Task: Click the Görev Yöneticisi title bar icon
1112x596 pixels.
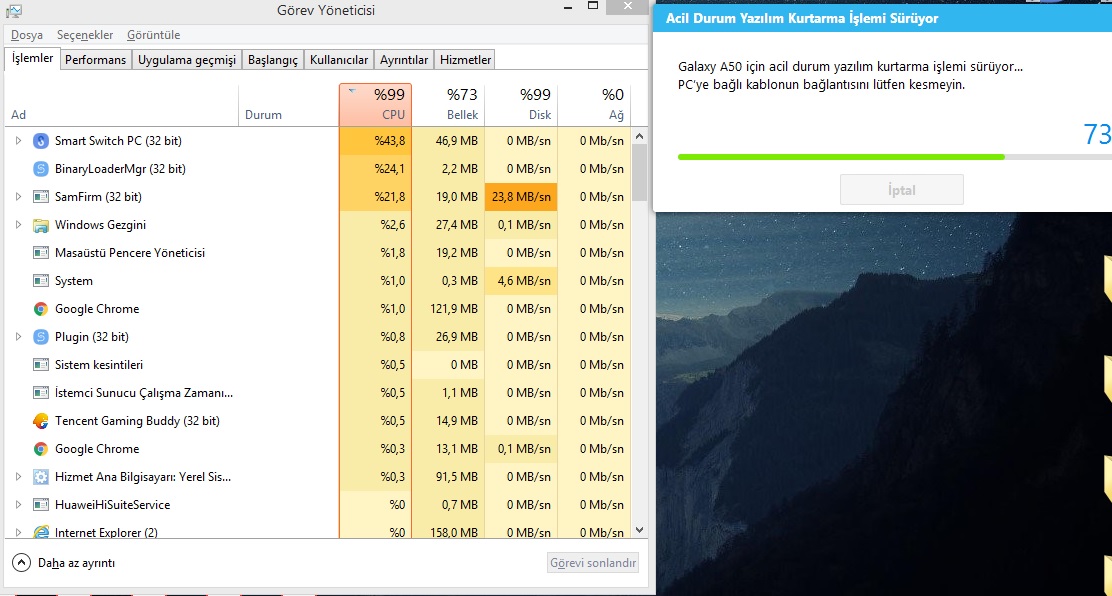Action: (13, 10)
